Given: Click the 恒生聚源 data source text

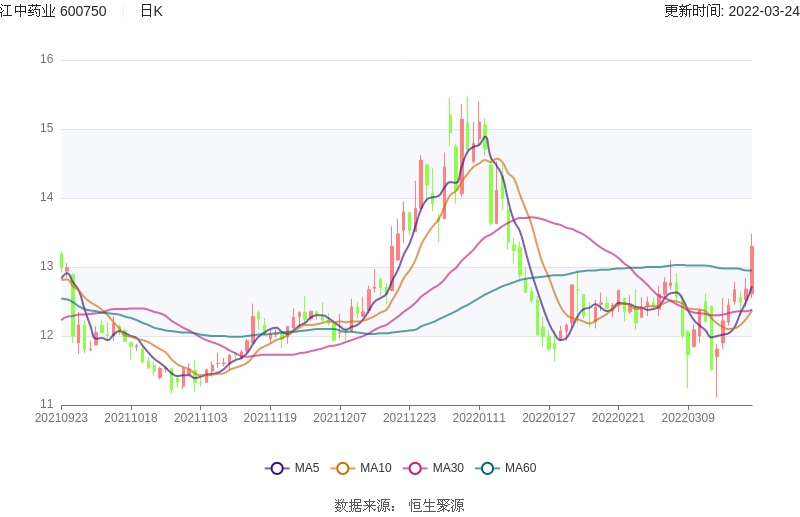Looking at the screenshot, I should [x=436, y=505].
